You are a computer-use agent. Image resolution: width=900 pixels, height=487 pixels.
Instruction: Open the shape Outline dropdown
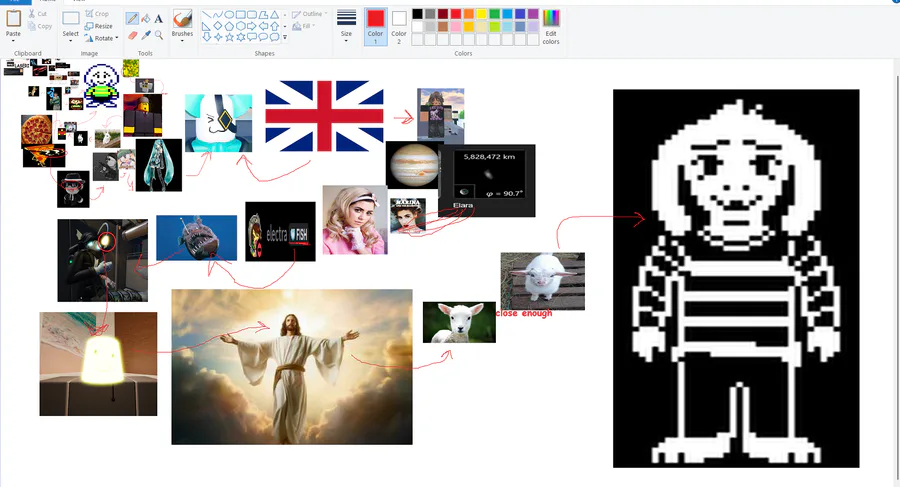pos(309,14)
